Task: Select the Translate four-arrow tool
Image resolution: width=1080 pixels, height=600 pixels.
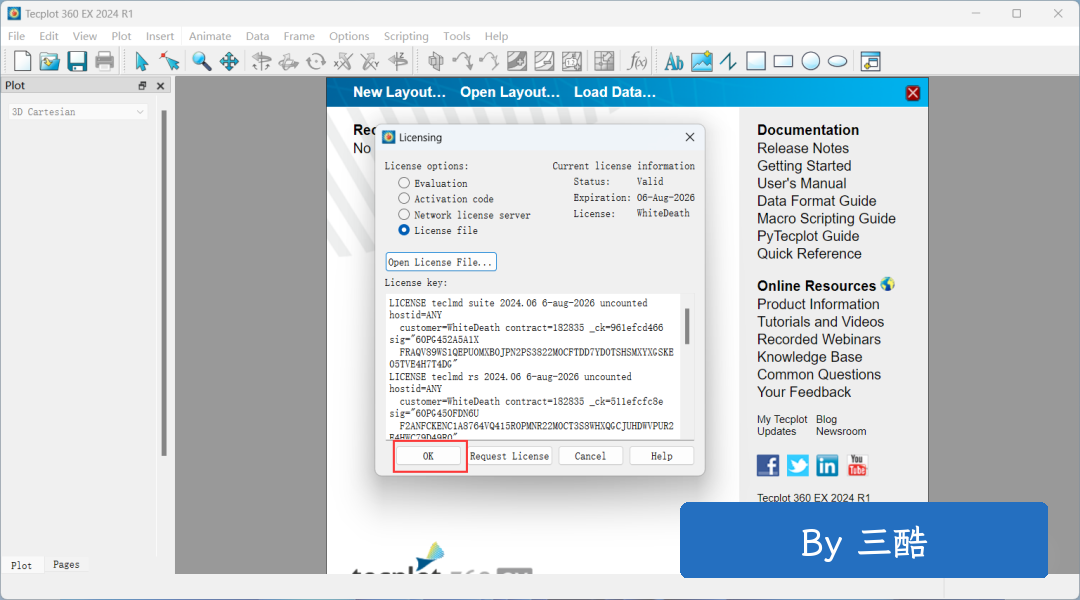Action: click(229, 61)
